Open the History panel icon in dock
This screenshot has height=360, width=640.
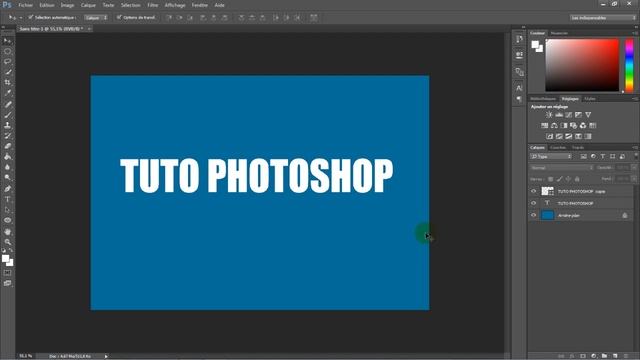519,39
